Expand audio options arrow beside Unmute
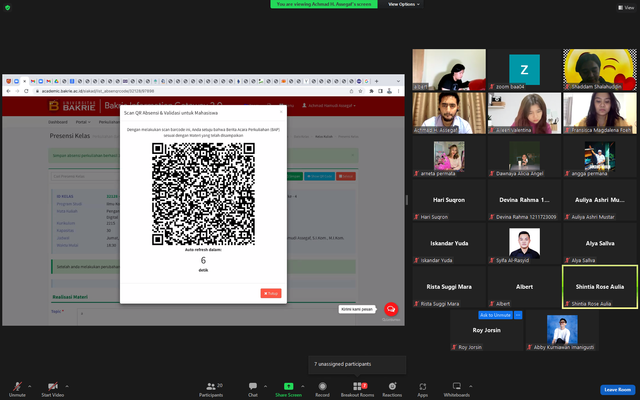The image size is (640, 400). (29, 386)
